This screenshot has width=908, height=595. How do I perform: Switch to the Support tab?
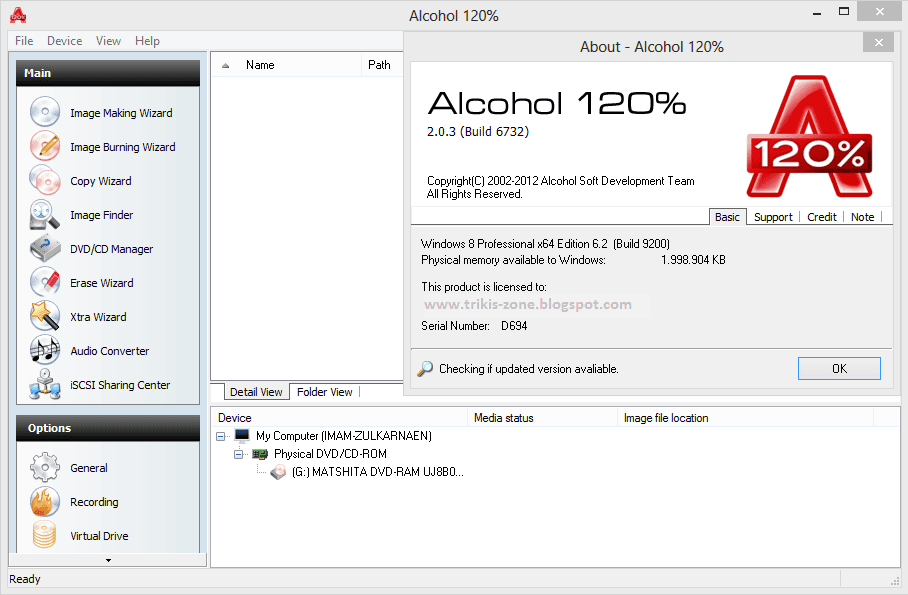pyautogui.click(x=773, y=217)
